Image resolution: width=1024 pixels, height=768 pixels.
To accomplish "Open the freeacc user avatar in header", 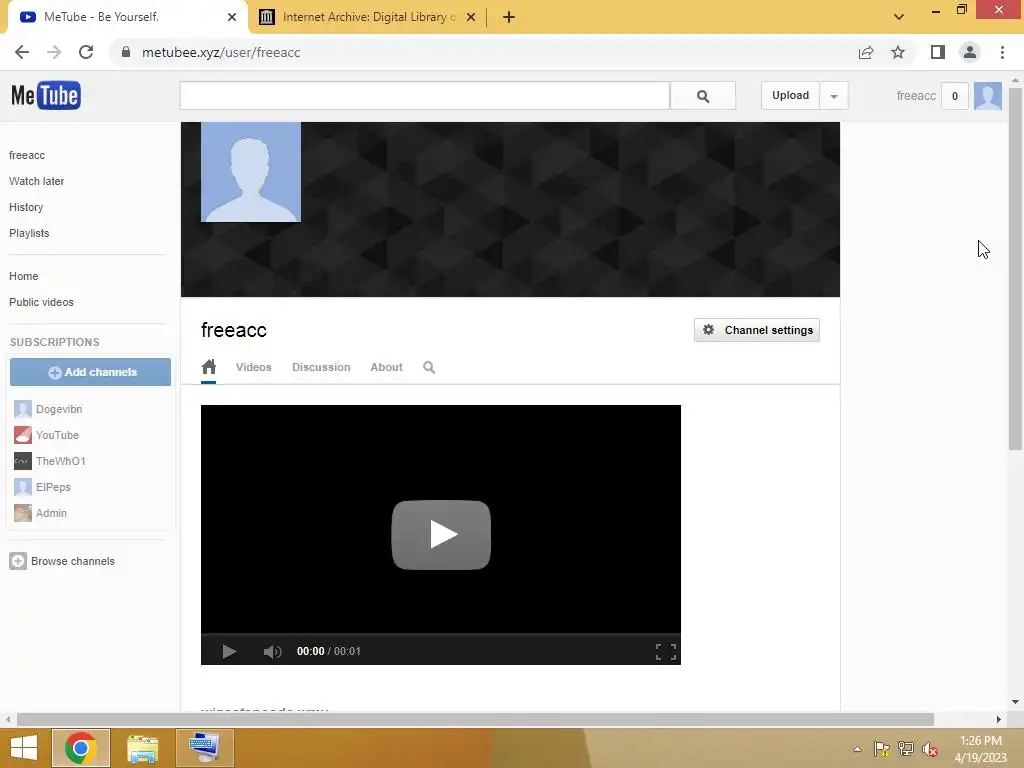I will (987, 96).
